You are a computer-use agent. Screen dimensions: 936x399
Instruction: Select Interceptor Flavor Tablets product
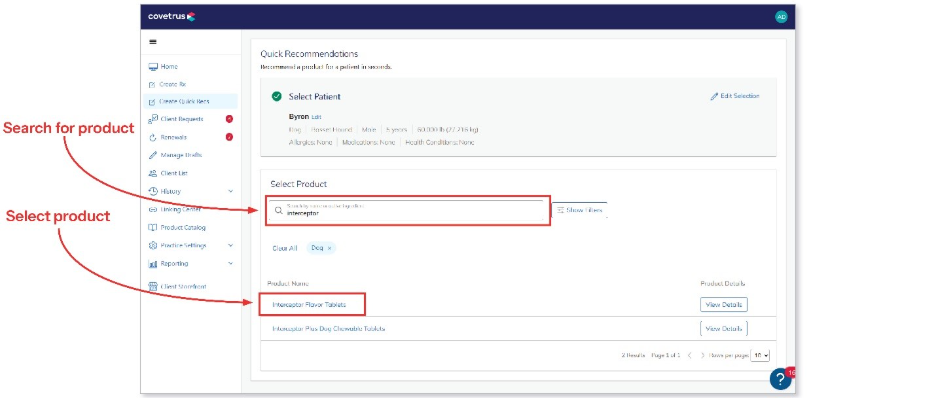click(309, 305)
